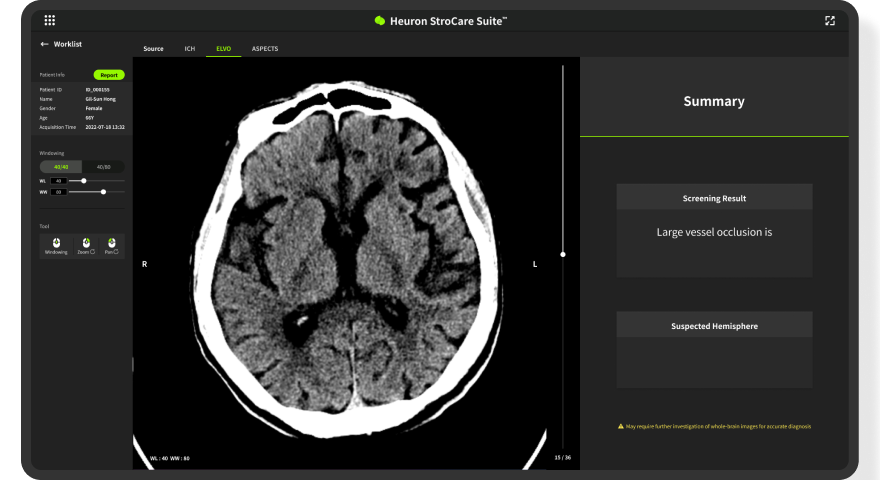
Task: Open the ELVO tab
Action: [223, 49]
